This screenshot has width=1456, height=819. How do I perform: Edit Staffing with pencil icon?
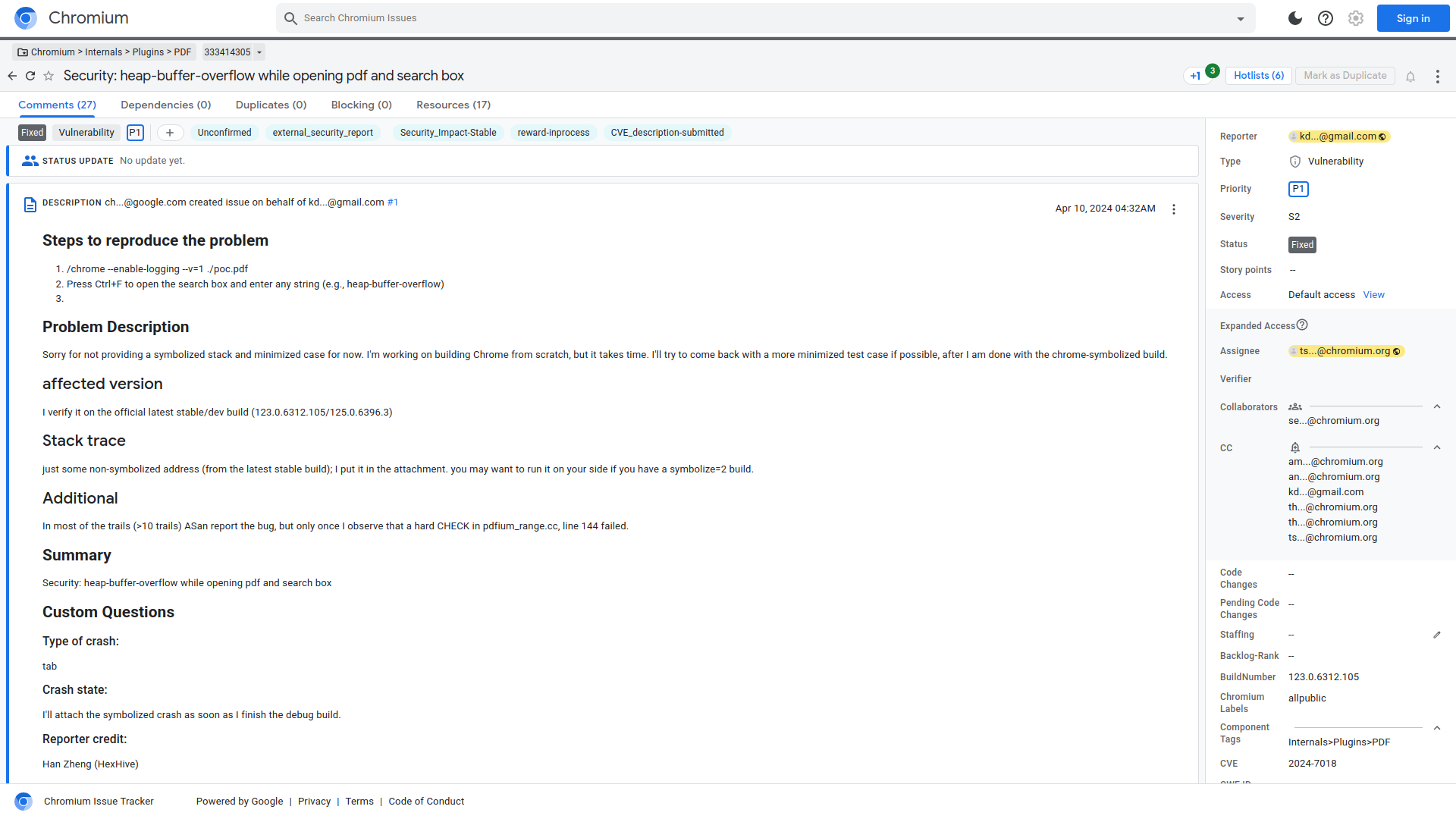pyautogui.click(x=1437, y=635)
